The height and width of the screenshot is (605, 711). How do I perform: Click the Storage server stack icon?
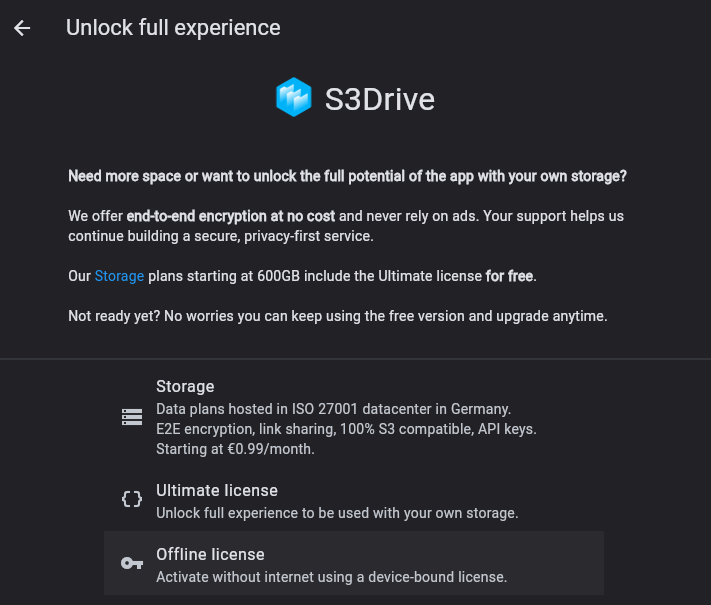[132, 418]
